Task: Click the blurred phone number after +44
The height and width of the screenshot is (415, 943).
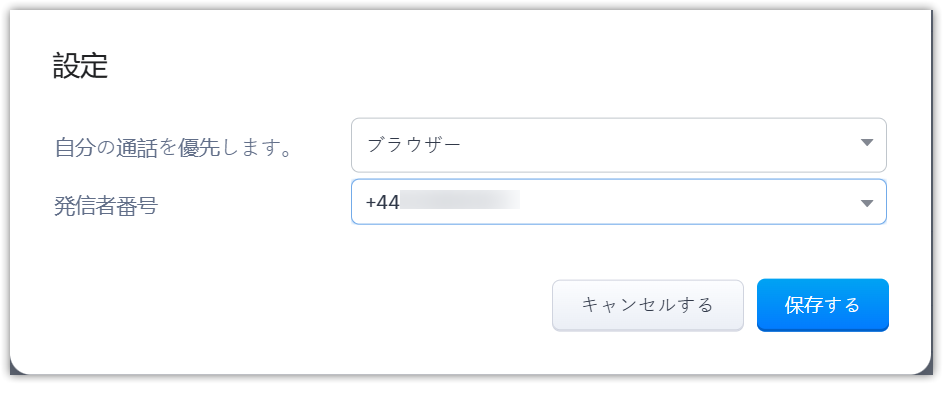Action: point(460,202)
